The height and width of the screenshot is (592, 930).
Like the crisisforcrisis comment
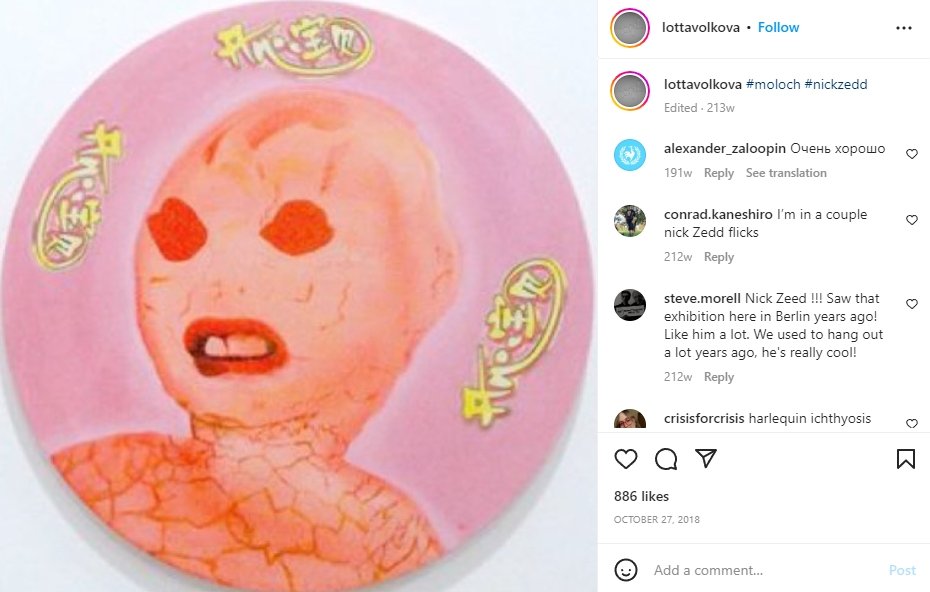pyautogui.click(x=912, y=424)
